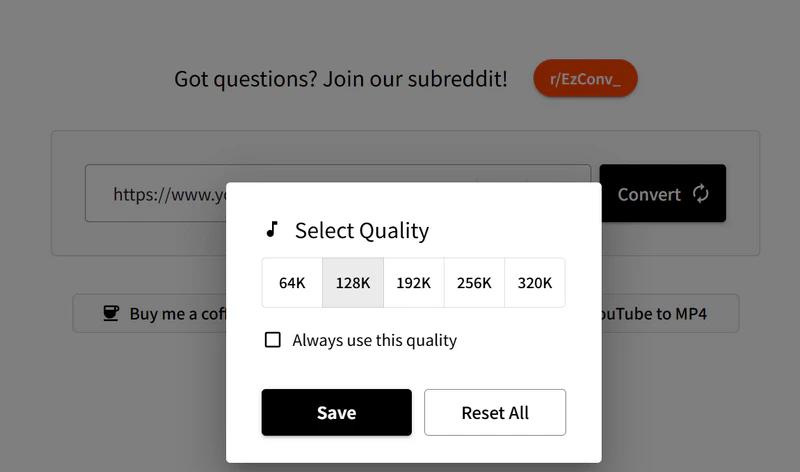Viewport: 800px width, 472px height.
Task: Click the Convert button
Action: click(x=662, y=194)
